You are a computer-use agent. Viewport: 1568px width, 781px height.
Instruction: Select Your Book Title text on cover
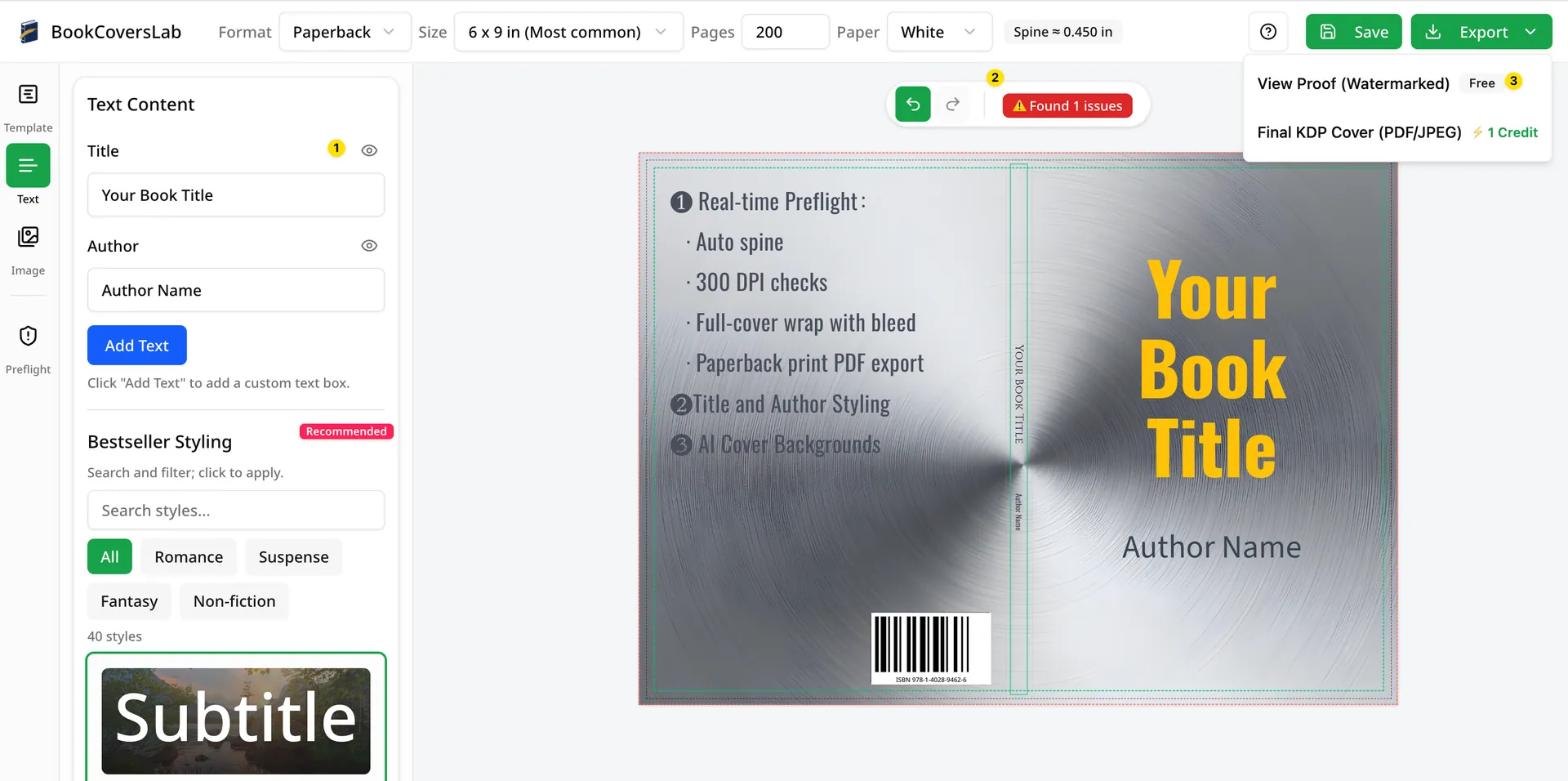click(1212, 368)
